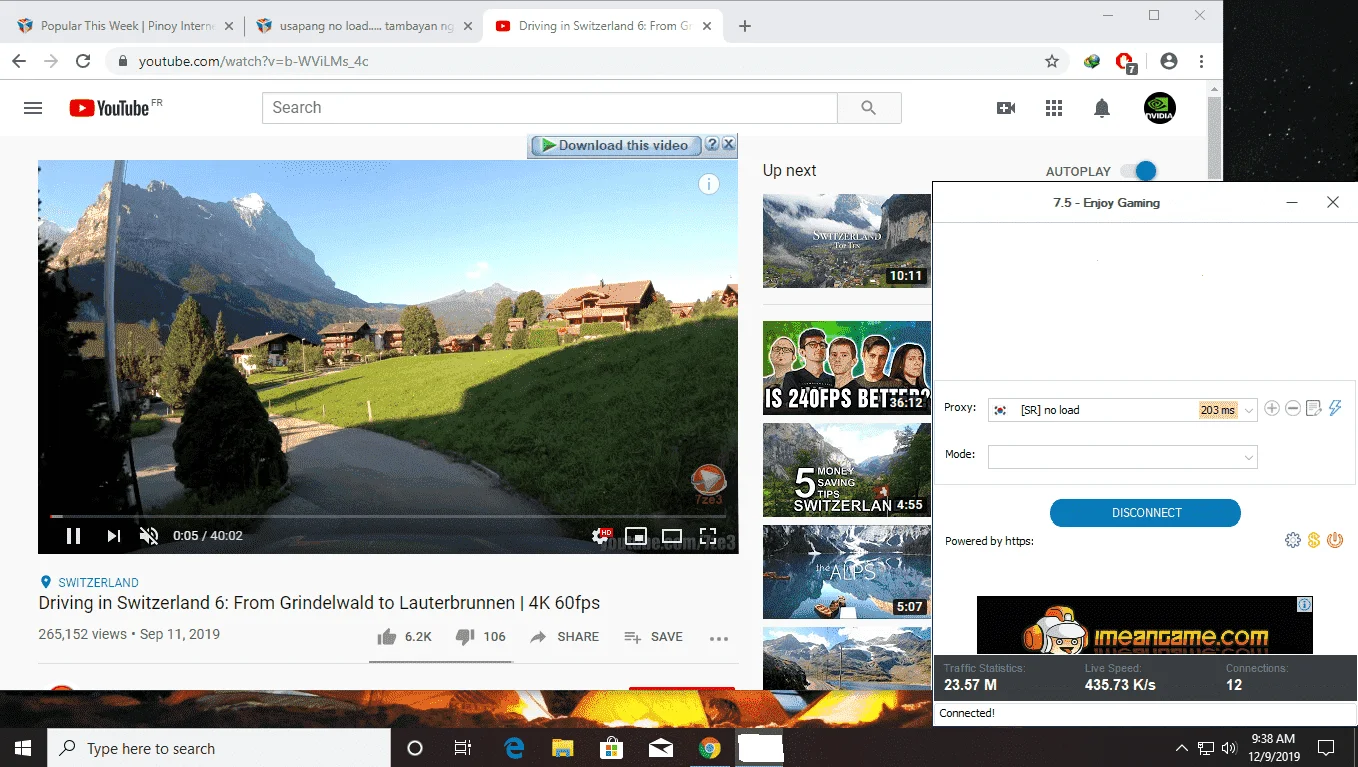Click the ad blocker extension with 7 badge
Screen dimensions: 1358x767
pos(1125,62)
